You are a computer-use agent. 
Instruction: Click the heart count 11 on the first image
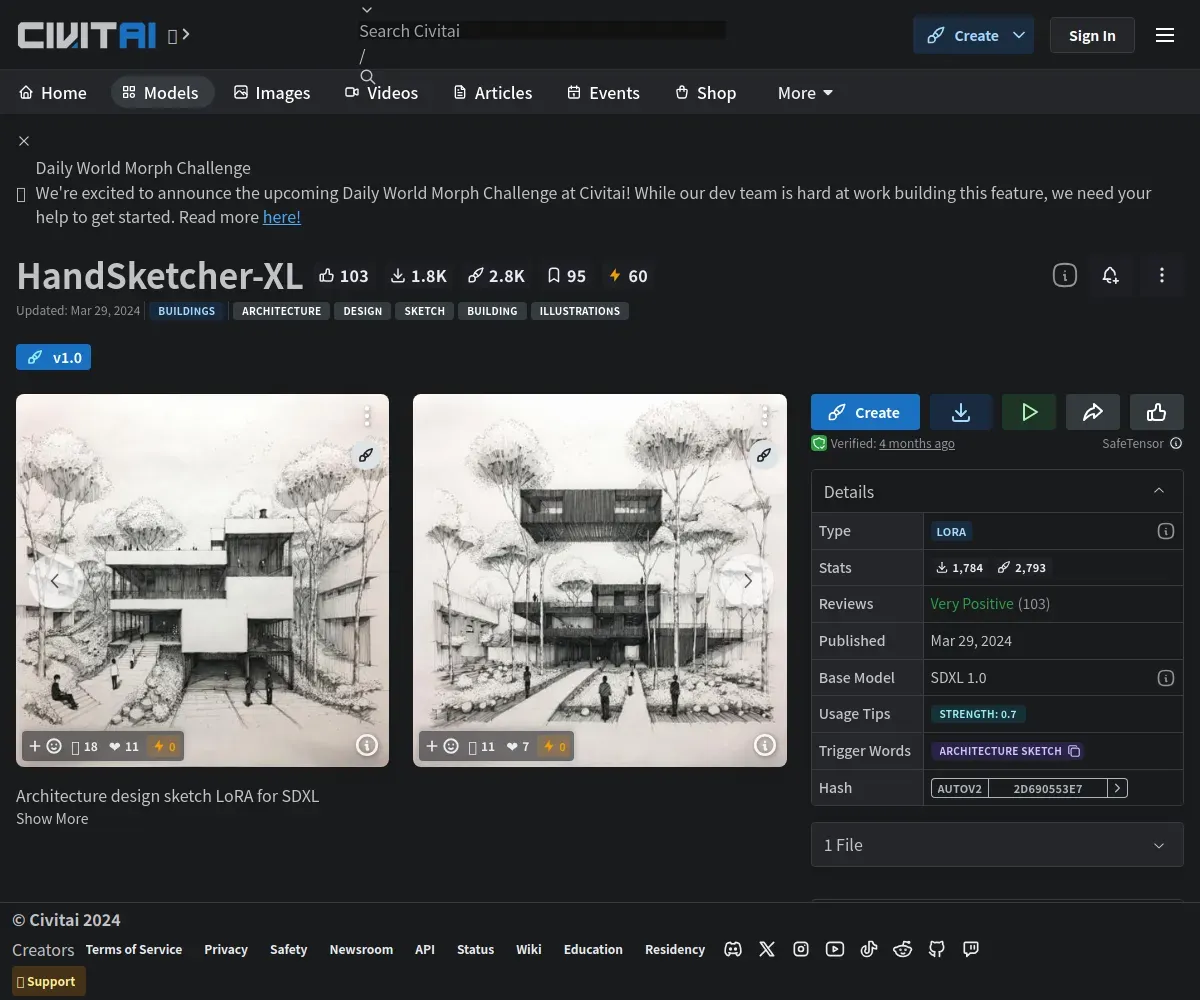click(124, 746)
